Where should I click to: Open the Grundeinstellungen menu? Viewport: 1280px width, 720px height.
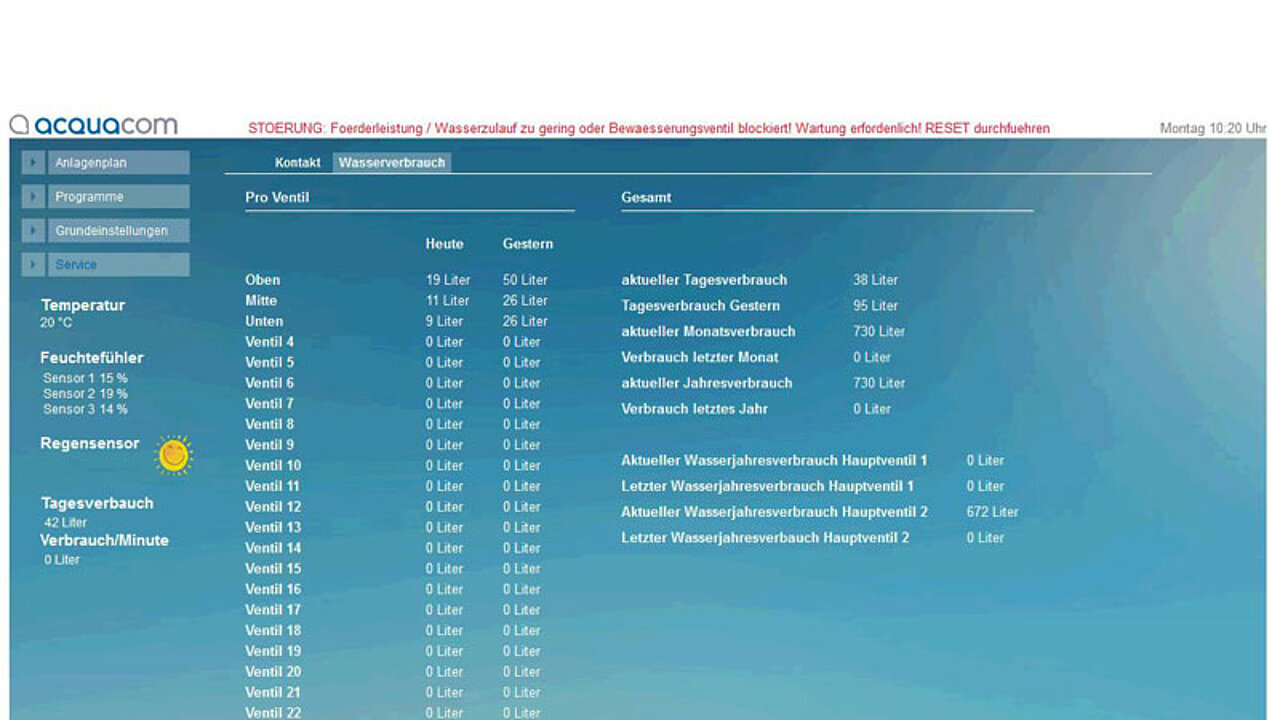pos(117,231)
